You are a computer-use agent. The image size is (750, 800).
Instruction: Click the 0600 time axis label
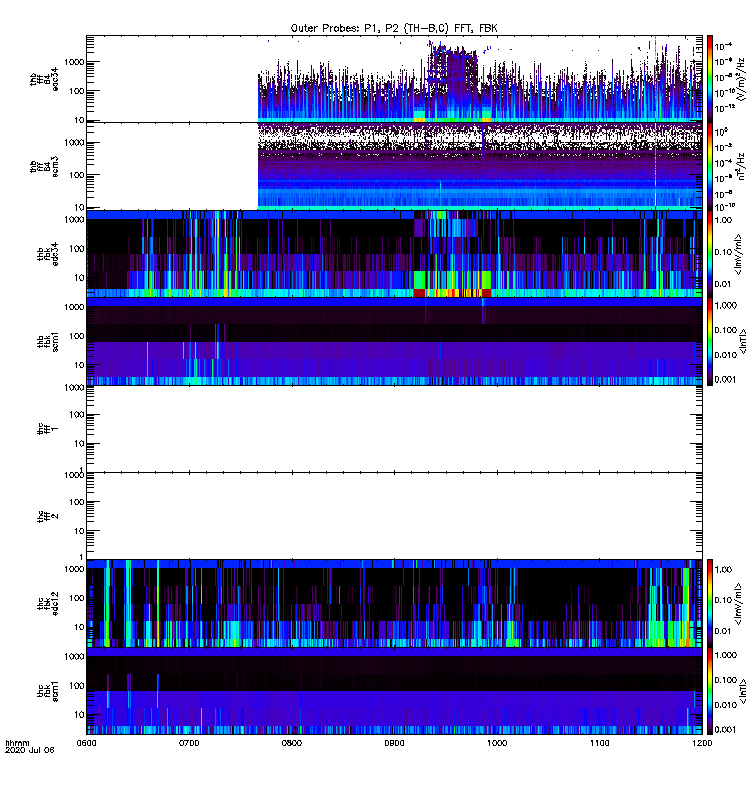tap(86, 743)
